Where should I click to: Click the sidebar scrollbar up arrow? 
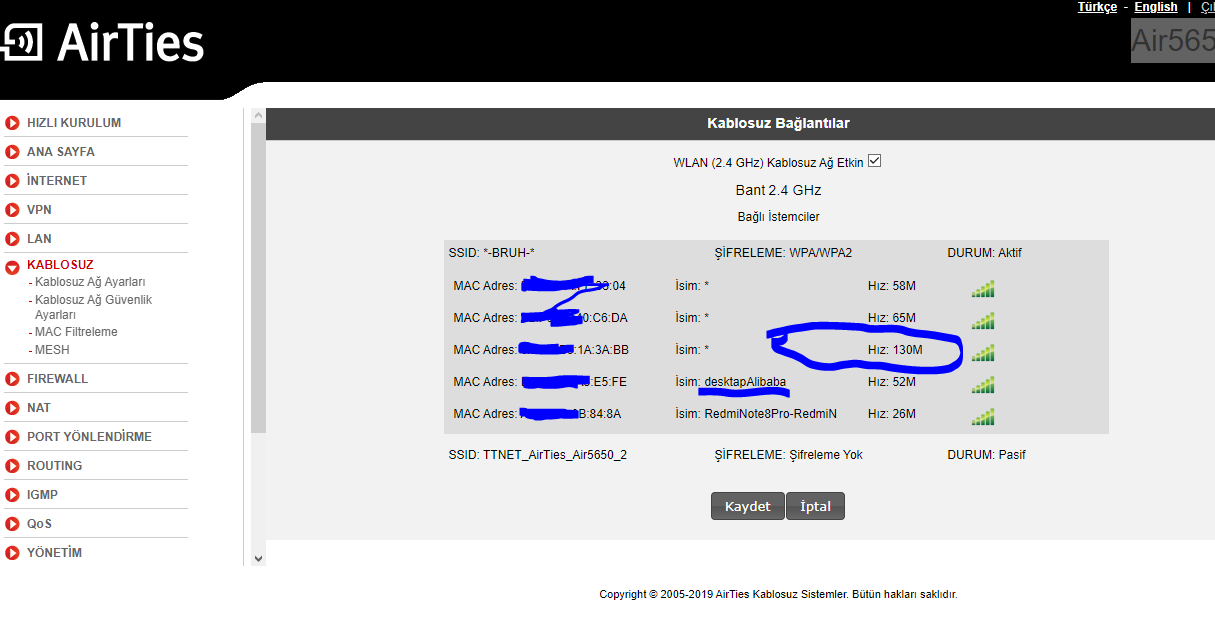[258, 116]
